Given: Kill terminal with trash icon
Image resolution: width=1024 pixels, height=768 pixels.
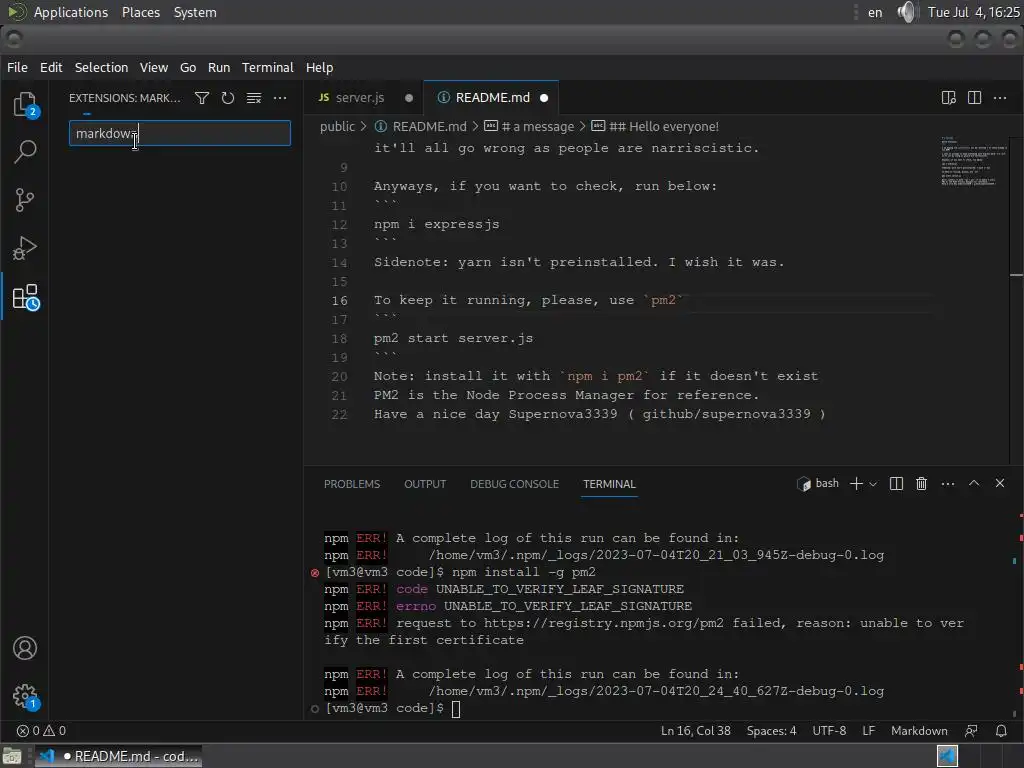Looking at the screenshot, I should click(921, 483).
